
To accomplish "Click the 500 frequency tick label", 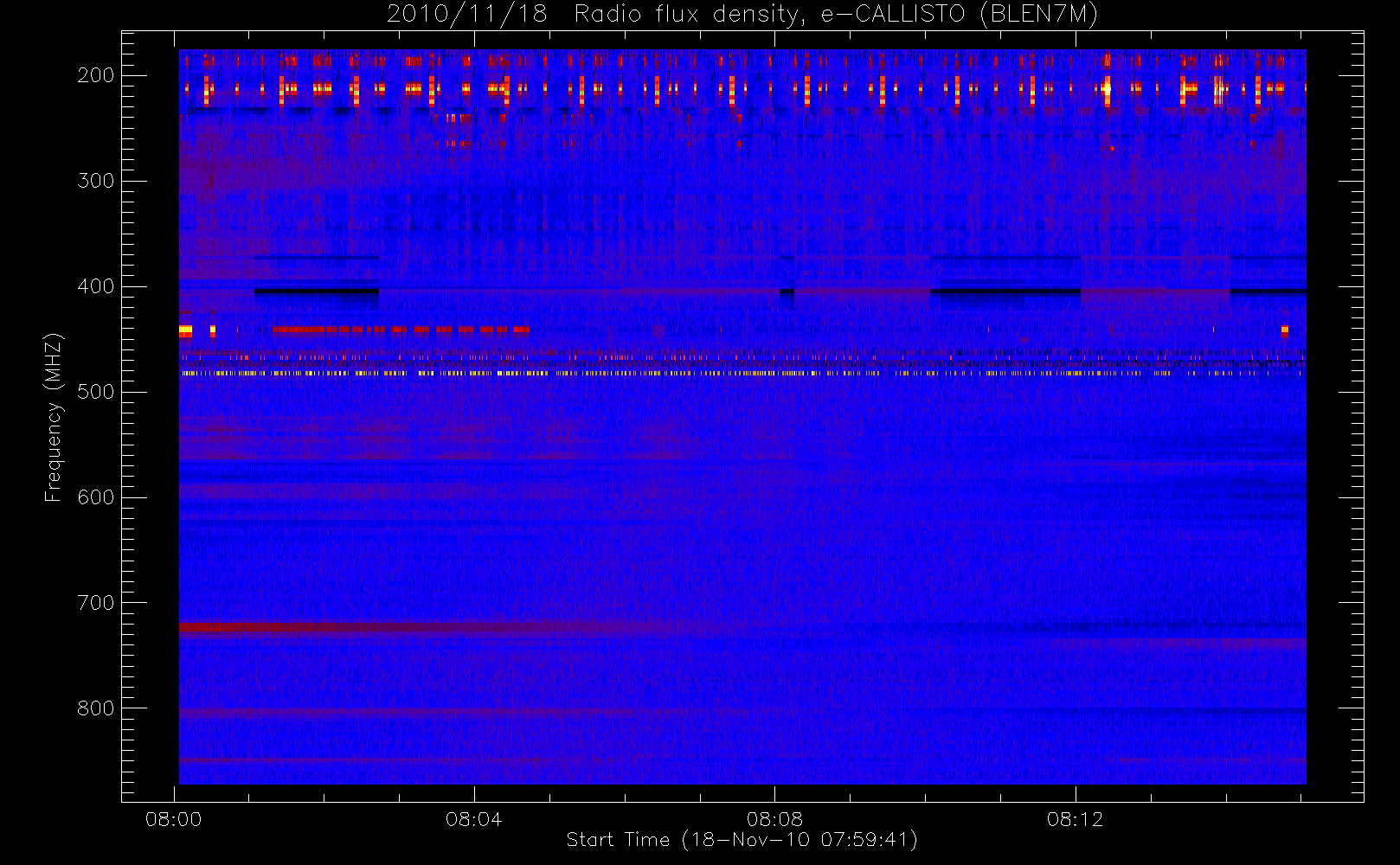I will coord(96,392).
